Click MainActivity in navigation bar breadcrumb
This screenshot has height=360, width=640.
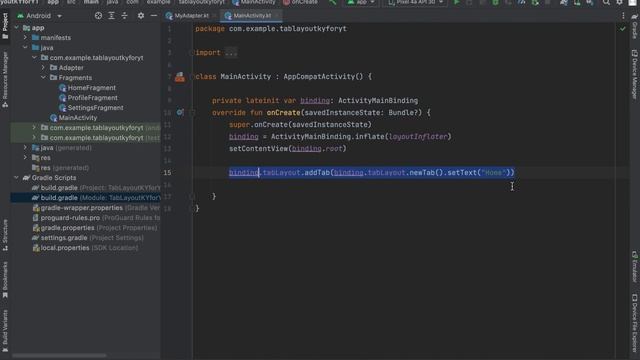(254, 2)
